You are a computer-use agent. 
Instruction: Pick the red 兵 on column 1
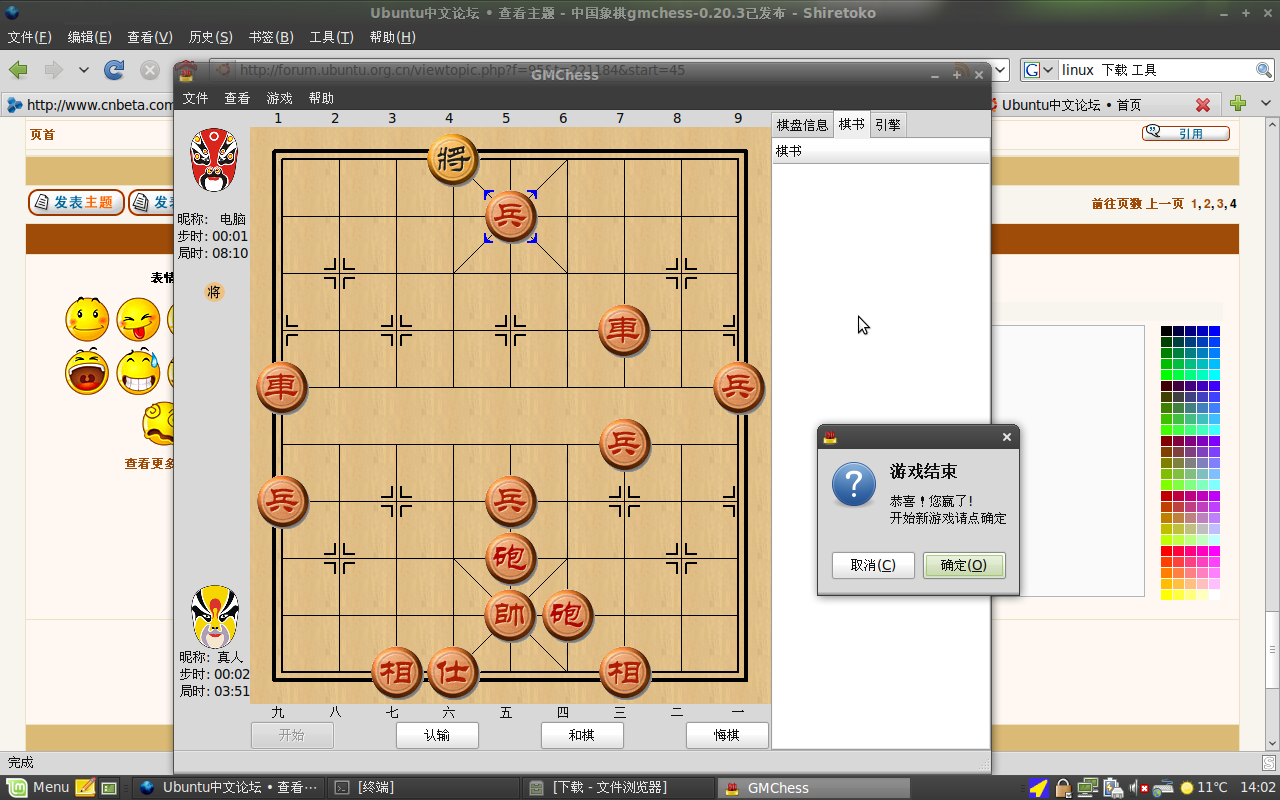point(282,501)
